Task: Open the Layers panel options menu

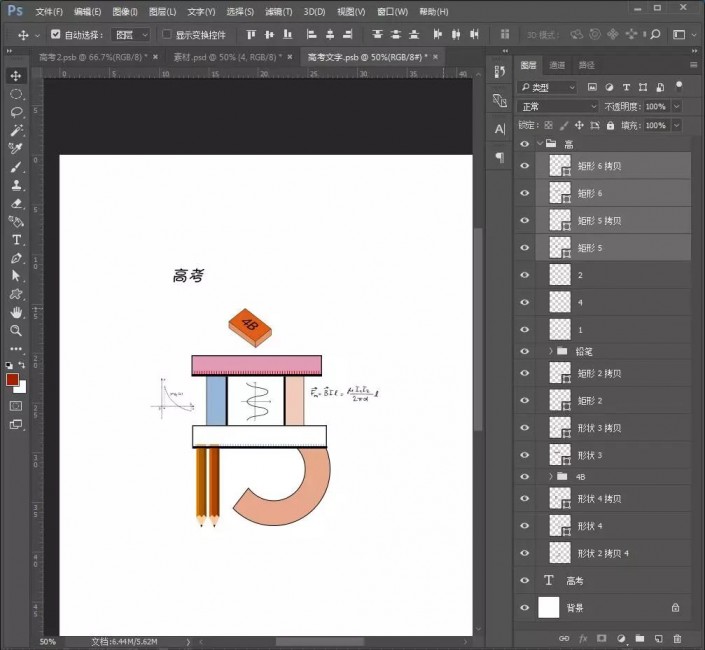Action: [x=693, y=65]
